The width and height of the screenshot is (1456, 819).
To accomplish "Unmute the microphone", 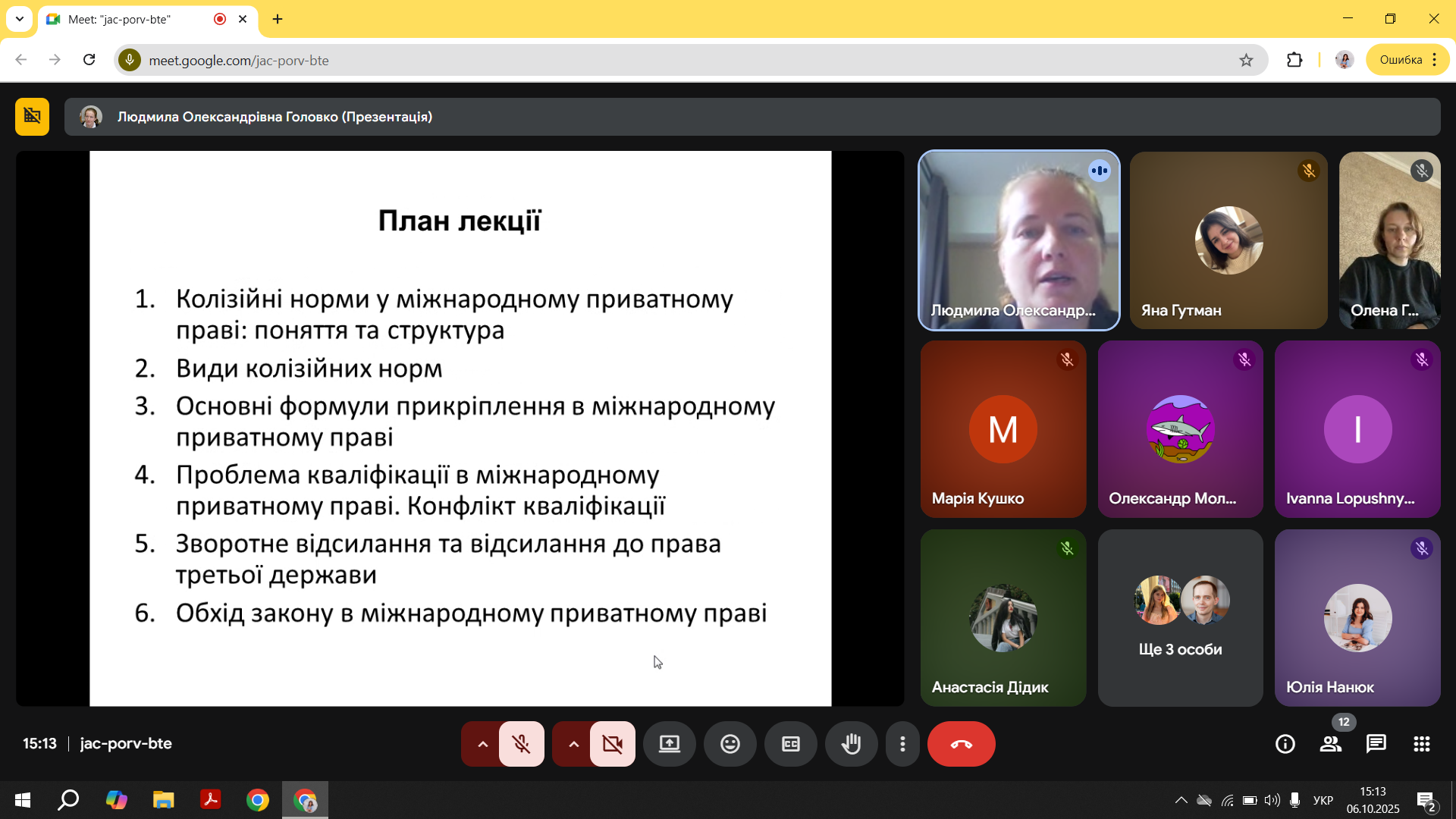I will (x=521, y=744).
